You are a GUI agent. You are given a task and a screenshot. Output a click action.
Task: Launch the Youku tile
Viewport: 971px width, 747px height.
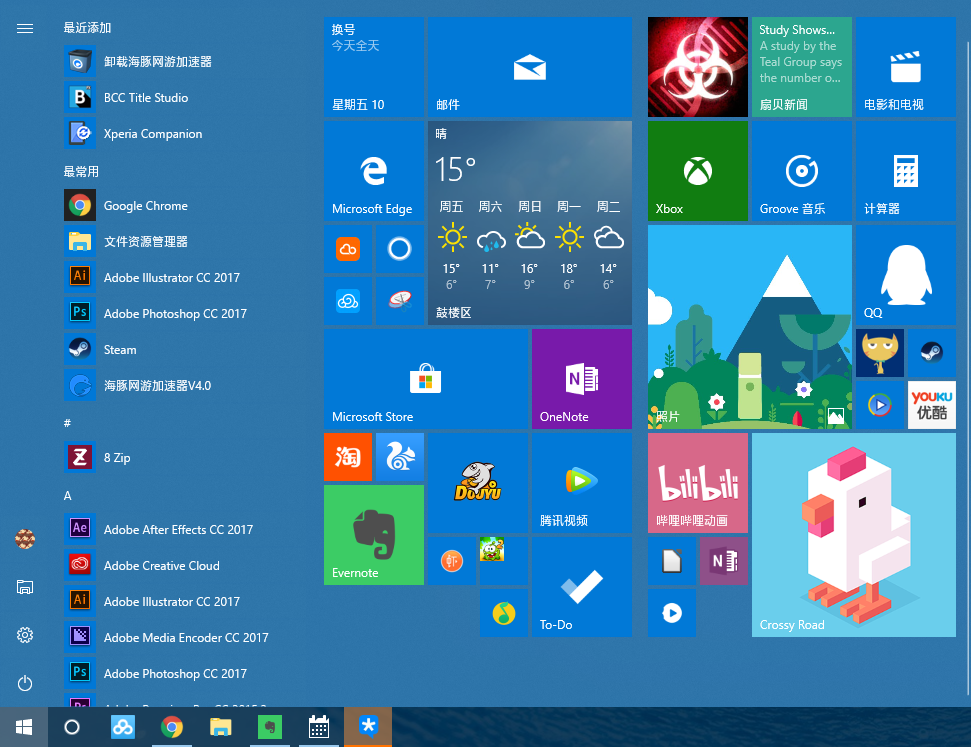tap(931, 405)
